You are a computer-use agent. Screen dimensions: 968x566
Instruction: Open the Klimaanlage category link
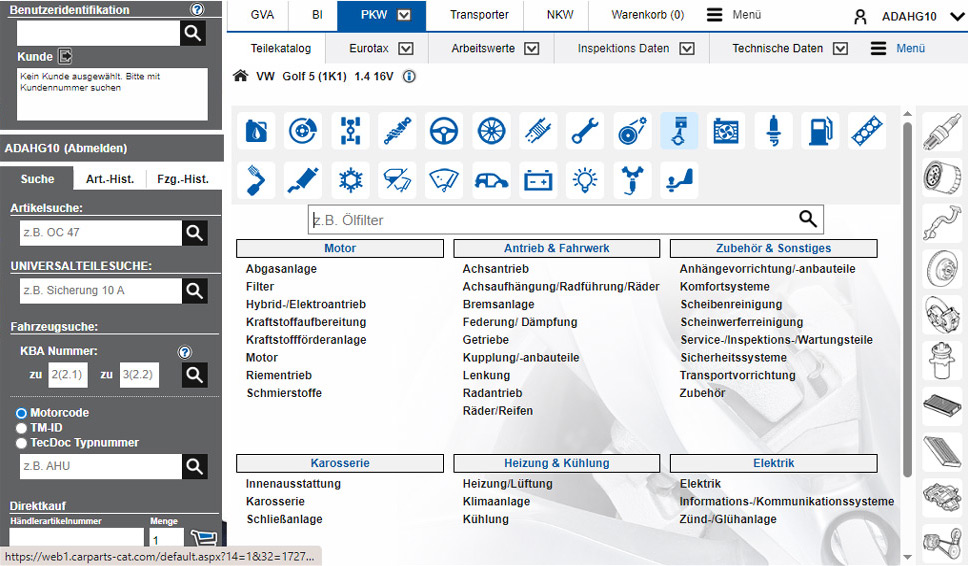(x=496, y=501)
